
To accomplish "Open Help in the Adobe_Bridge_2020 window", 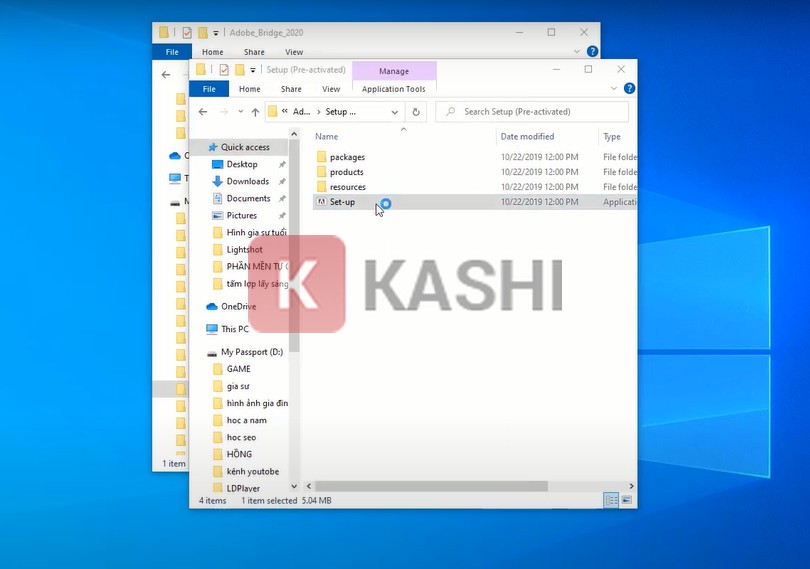I will [x=593, y=52].
